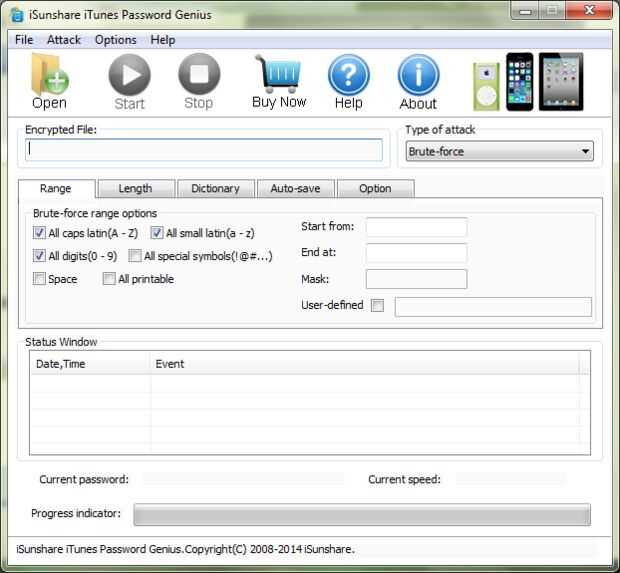Switch to the Dictionary tab
The width and height of the screenshot is (620, 573).
click(216, 189)
